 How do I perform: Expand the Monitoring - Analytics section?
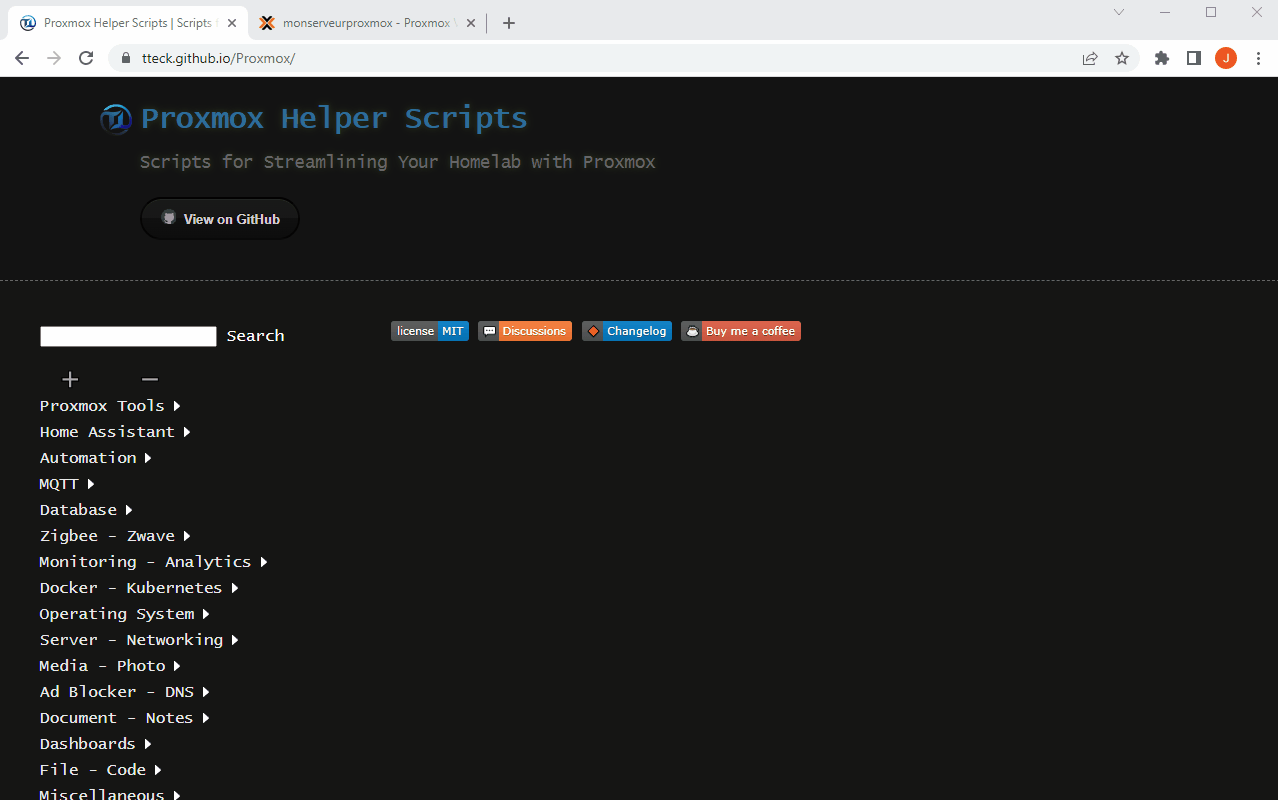coord(153,562)
